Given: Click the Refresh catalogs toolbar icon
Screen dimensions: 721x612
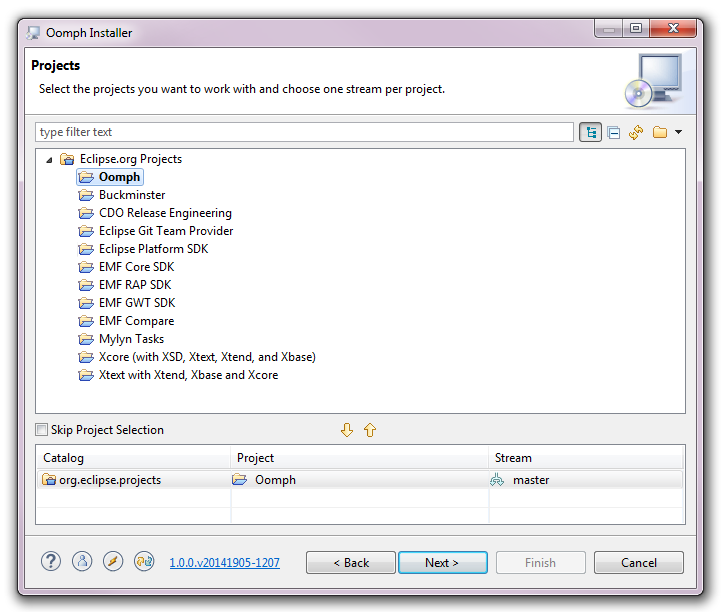Looking at the screenshot, I should tap(636, 132).
